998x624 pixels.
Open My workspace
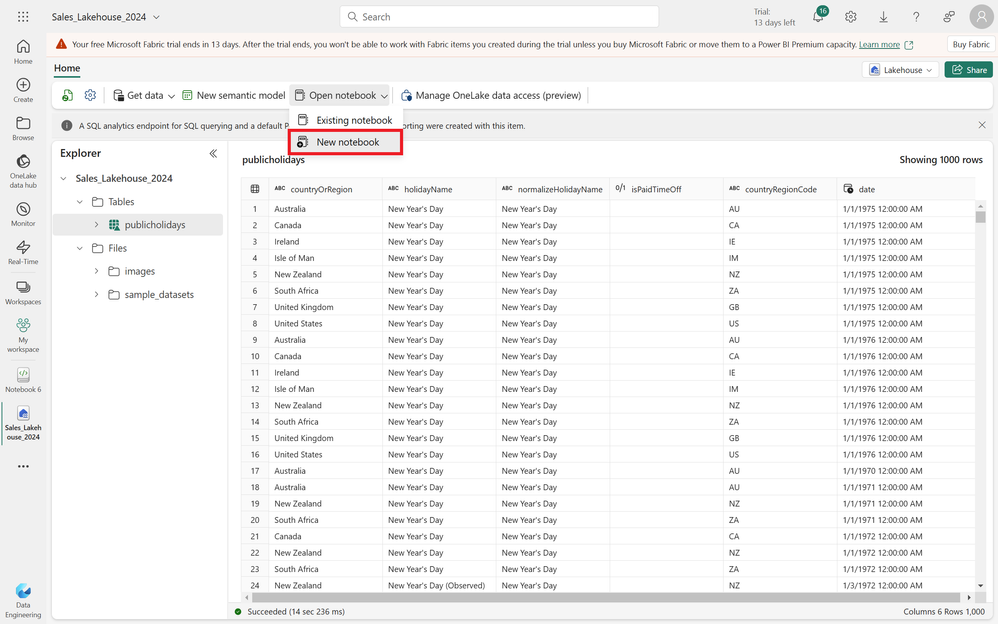pyautogui.click(x=23, y=335)
